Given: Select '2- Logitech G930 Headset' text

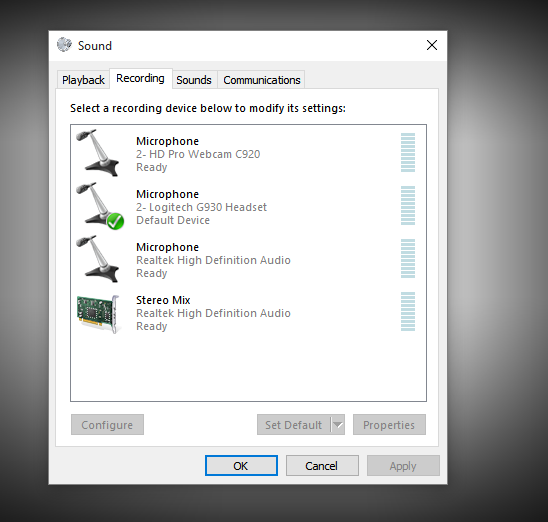Looking at the screenshot, I should (x=201, y=207).
